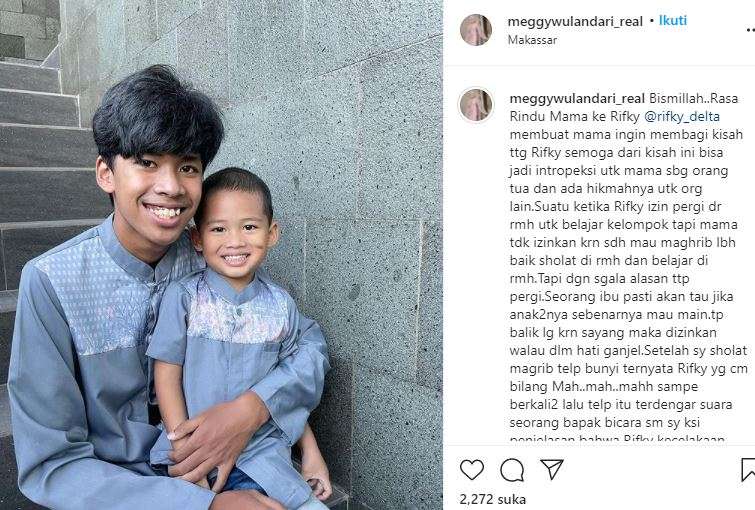The image size is (755, 510).
Task: Open the more options dots in the post header
Action: [x=750, y=30]
